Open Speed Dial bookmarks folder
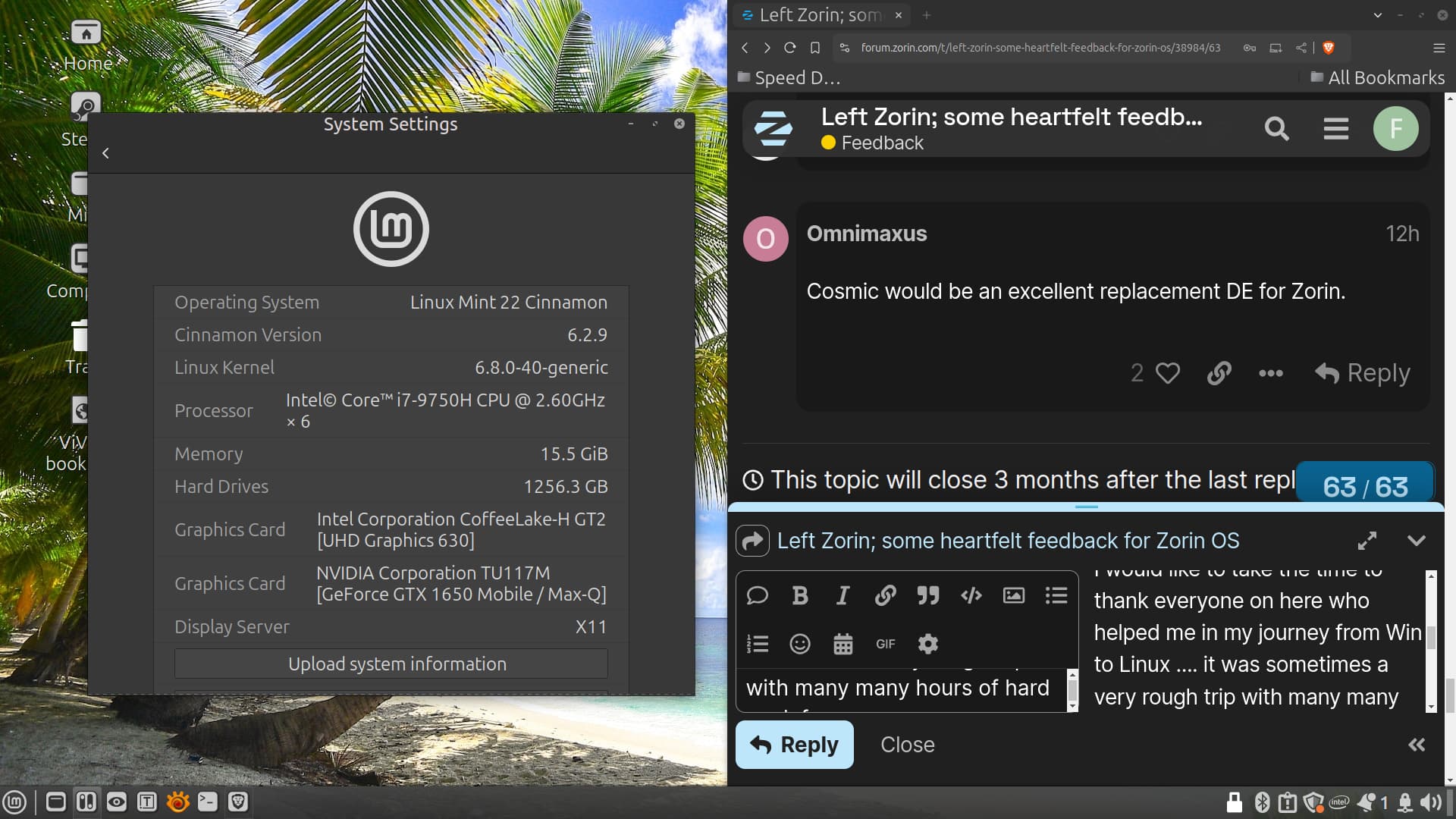 coord(789,77)
